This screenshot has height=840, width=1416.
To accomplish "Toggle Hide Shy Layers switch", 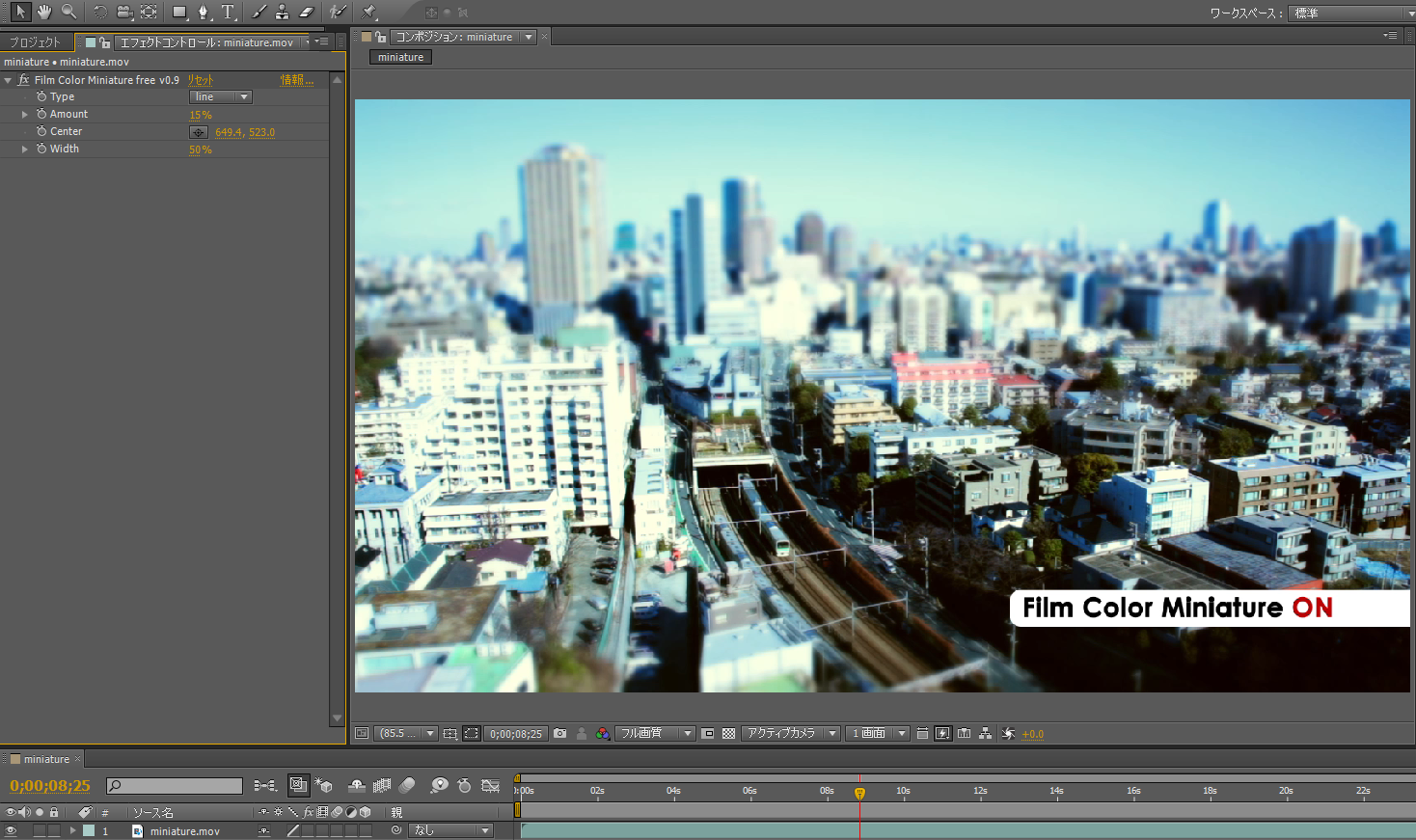I will (357, 786).
